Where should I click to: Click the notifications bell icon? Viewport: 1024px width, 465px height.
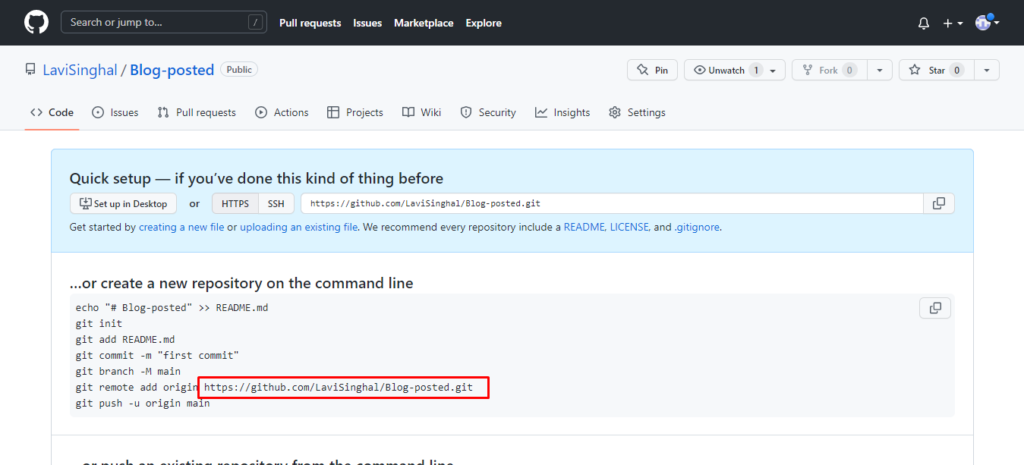pos(923,23)
